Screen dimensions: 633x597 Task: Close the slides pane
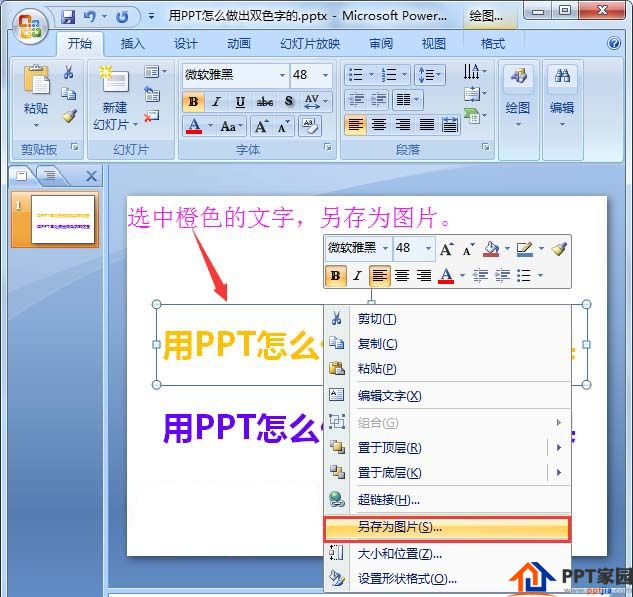click(92, 176)
